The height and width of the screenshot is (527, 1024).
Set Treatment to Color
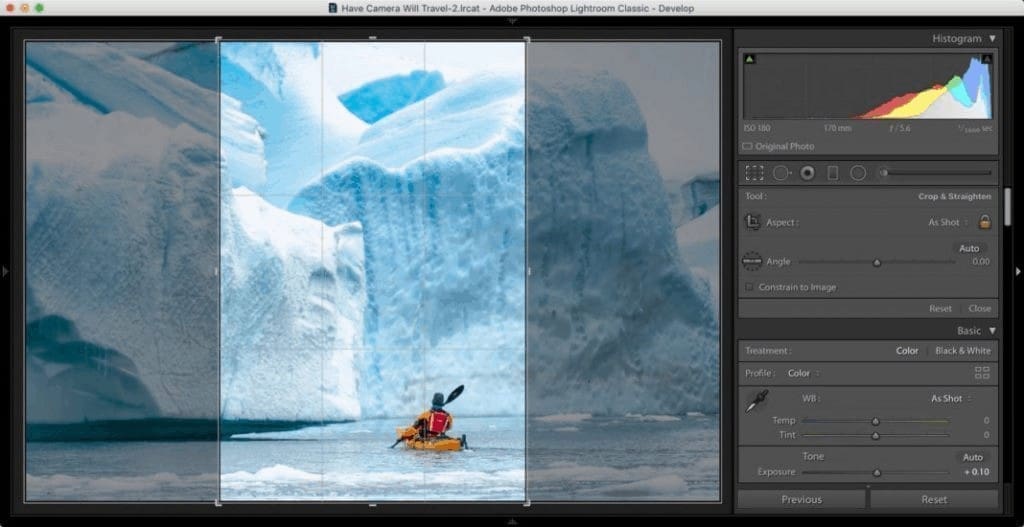(x=906, y=351)
